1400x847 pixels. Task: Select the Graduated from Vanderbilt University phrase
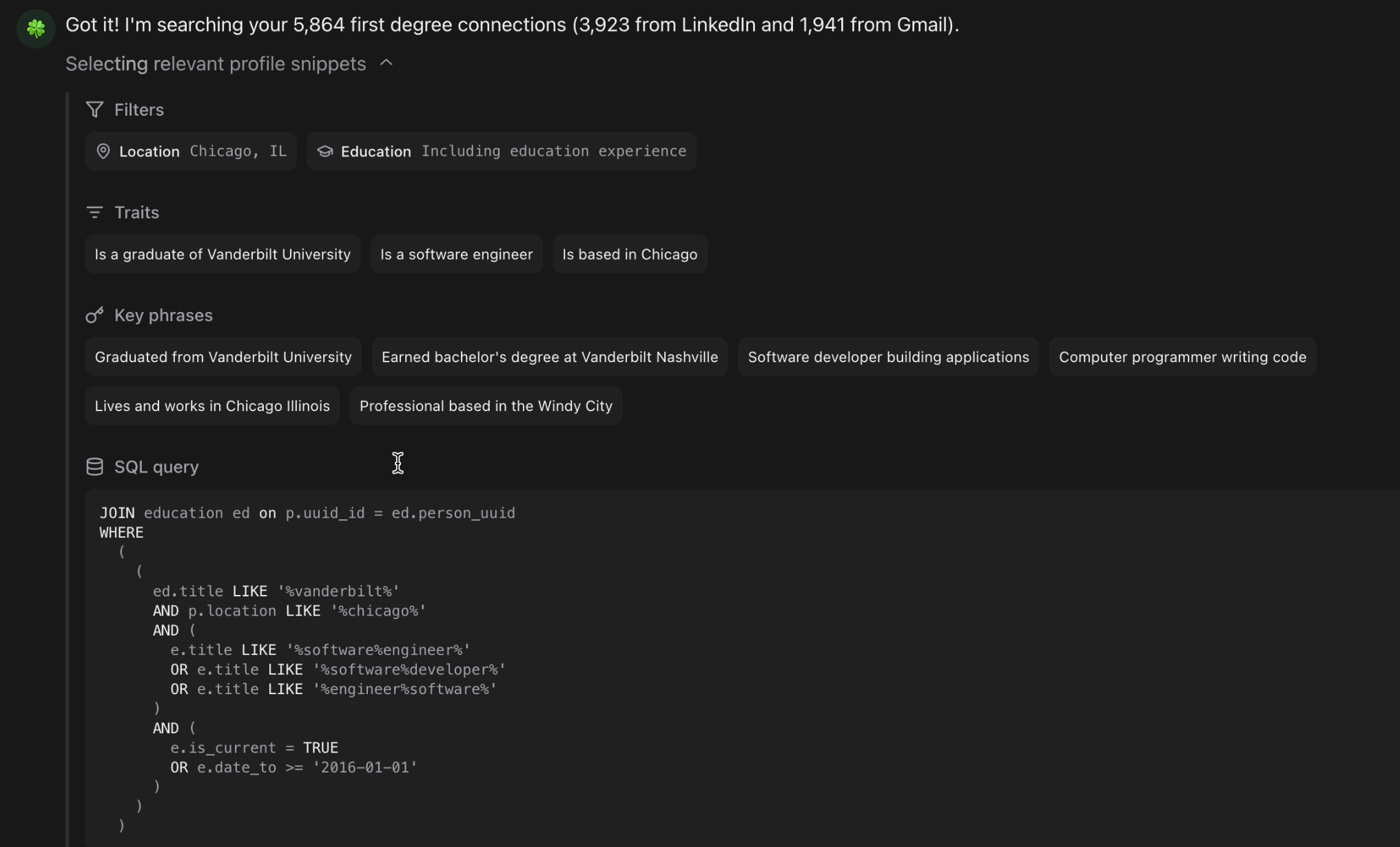pos(223,357)
